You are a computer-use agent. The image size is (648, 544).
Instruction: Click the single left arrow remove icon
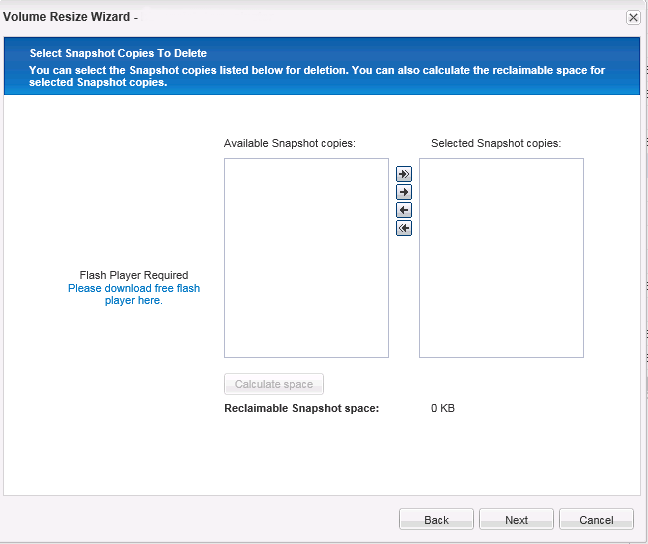404,210
